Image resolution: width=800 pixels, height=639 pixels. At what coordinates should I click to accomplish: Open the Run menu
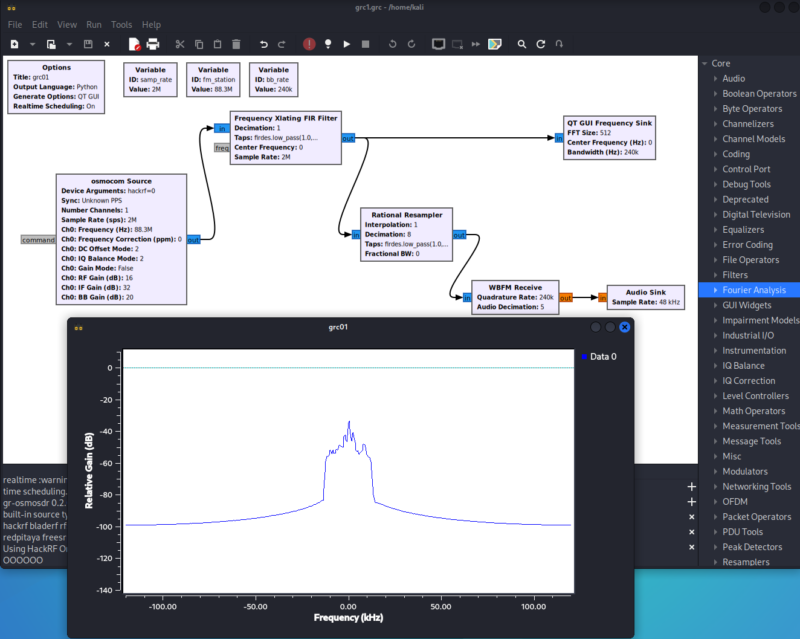point(93,24)
